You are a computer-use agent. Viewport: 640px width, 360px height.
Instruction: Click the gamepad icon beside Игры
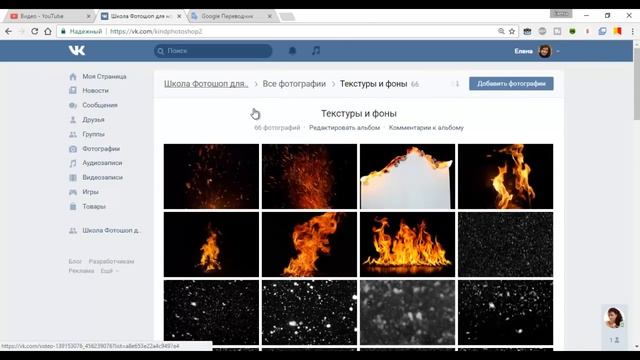click(73, 192)
